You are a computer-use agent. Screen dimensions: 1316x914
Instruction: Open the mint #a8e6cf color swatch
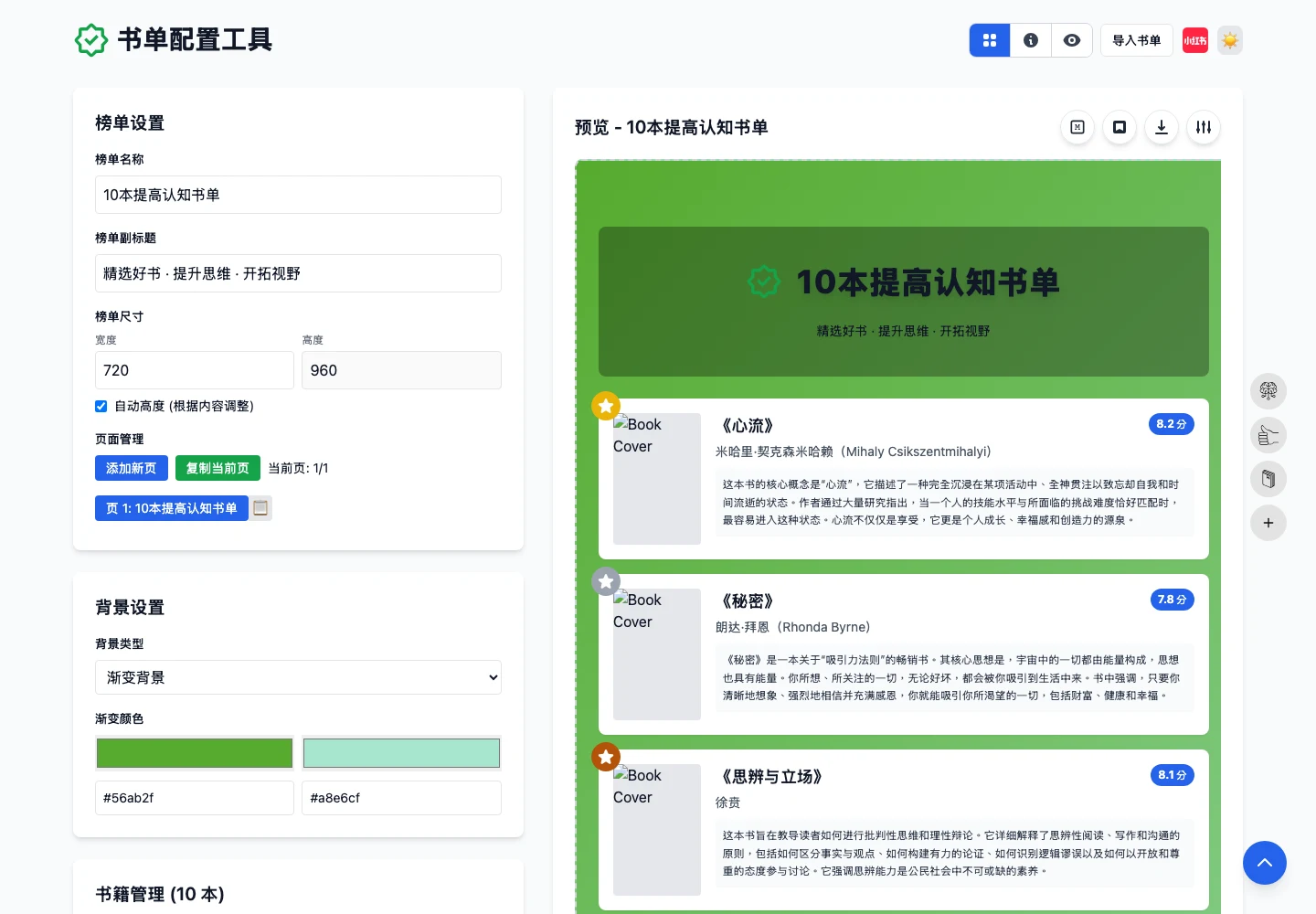click(x=402, y=753)
